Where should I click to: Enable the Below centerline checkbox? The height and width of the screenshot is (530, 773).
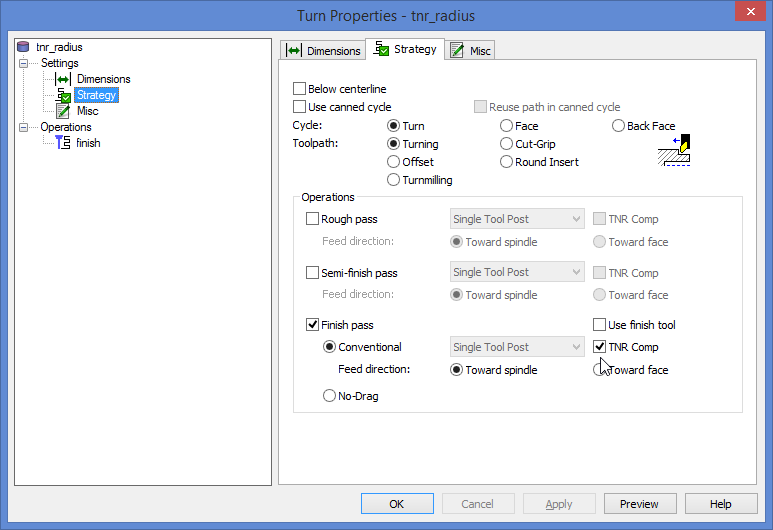[x=300, y=89]
